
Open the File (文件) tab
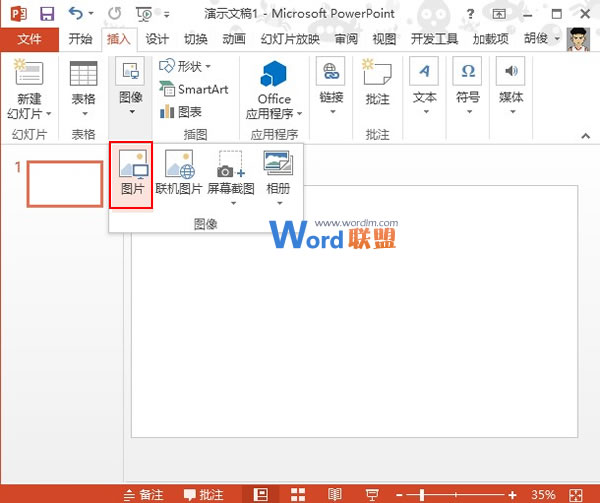(x=29, y=39)
